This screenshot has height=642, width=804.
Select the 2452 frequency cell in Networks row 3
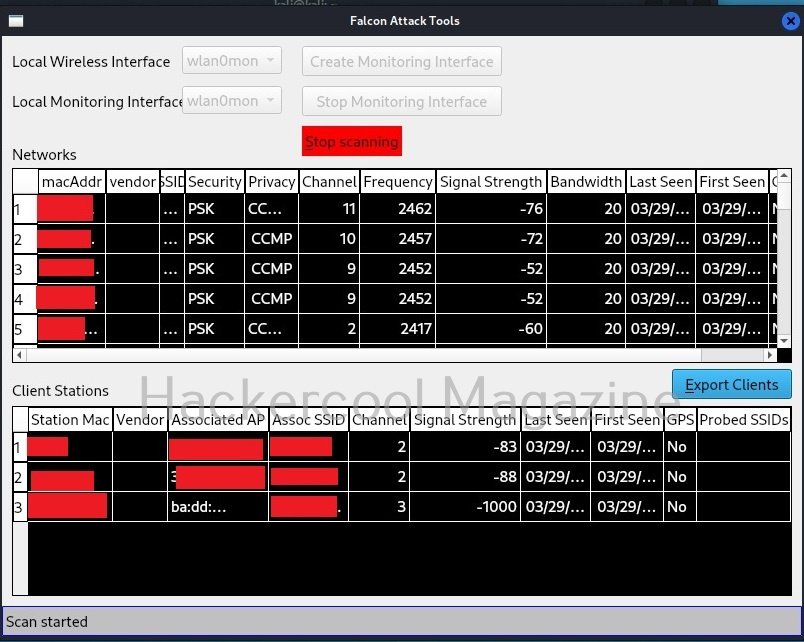pos(398,269)
